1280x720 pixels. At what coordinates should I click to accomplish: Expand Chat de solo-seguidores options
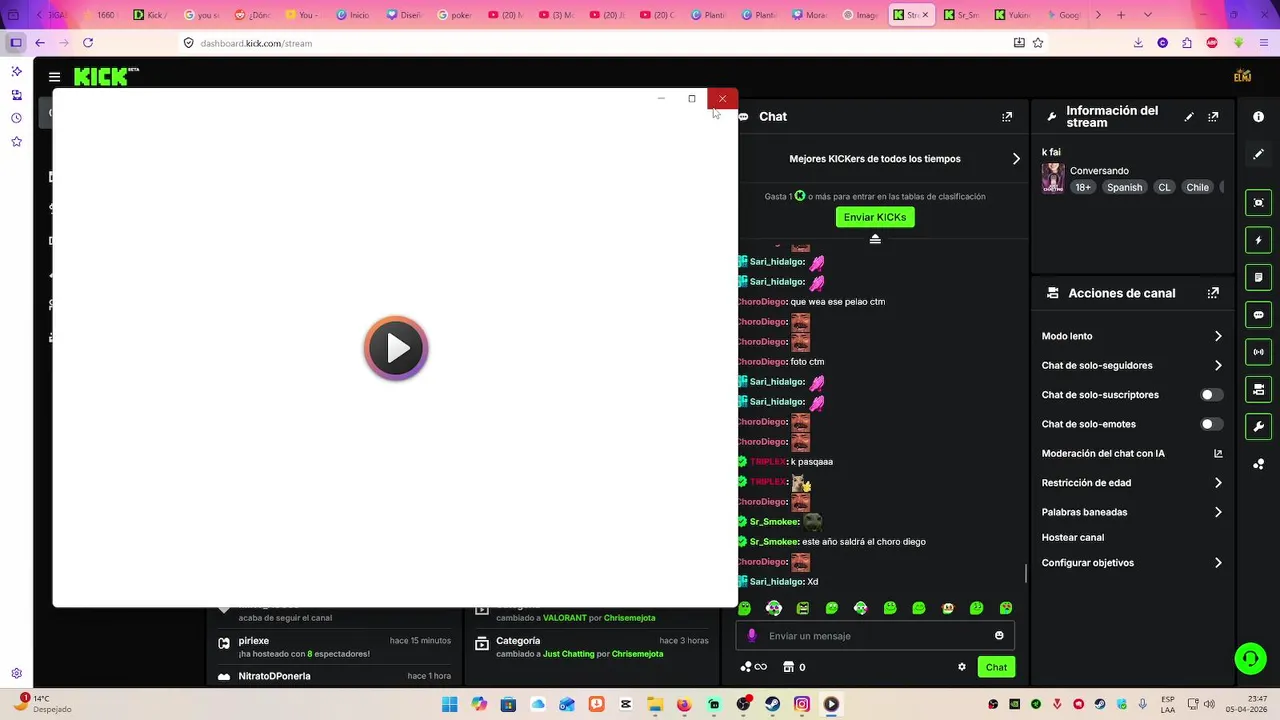[x=1218, y=366]
